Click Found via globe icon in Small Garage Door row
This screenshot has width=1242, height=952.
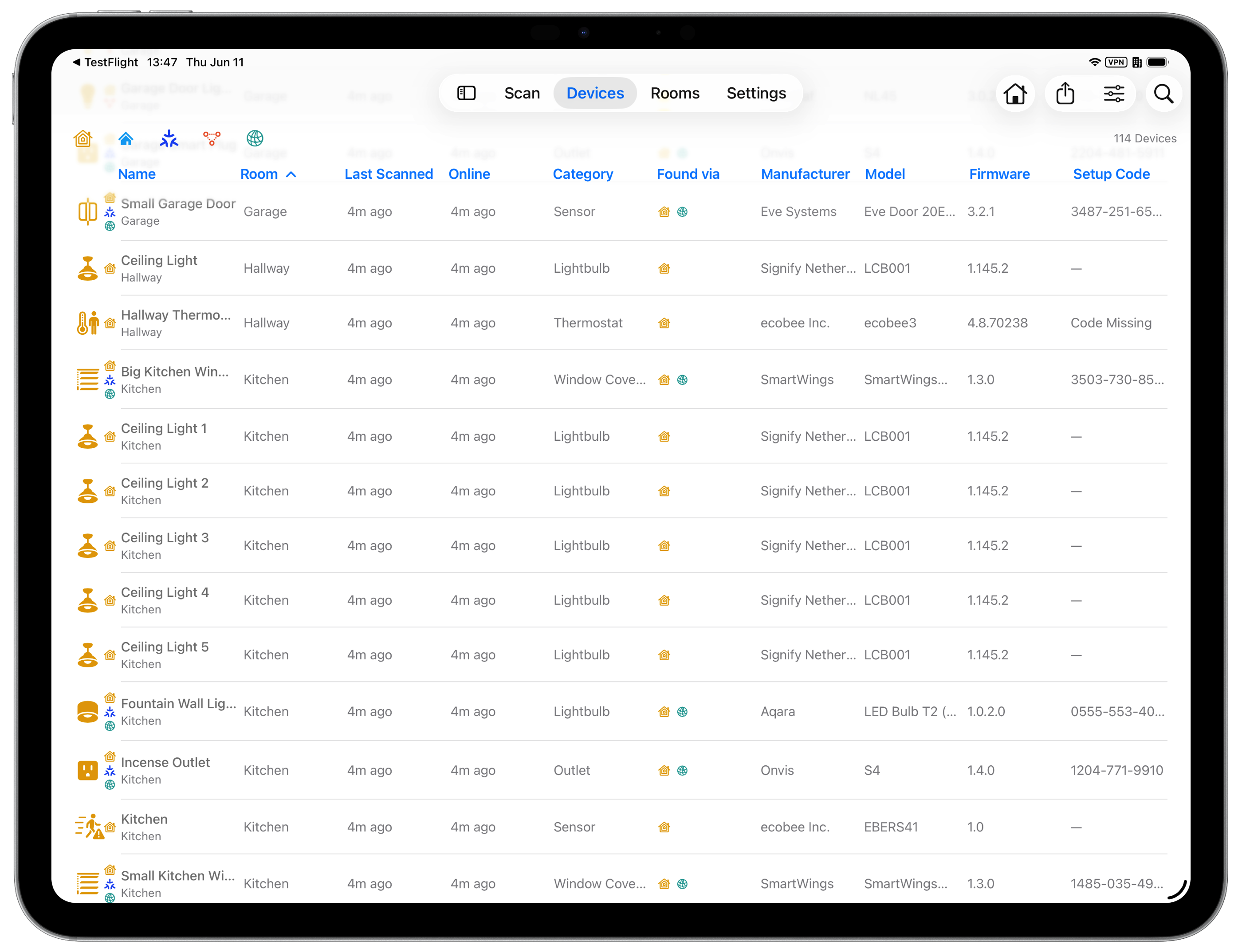tap(683, 212)
